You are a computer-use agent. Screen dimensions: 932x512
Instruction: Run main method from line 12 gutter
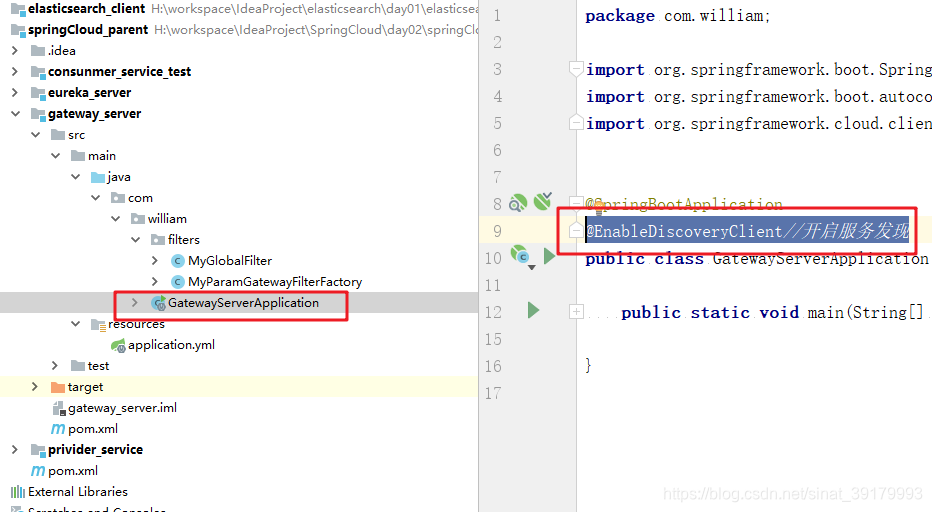click(x=533, y=310)
